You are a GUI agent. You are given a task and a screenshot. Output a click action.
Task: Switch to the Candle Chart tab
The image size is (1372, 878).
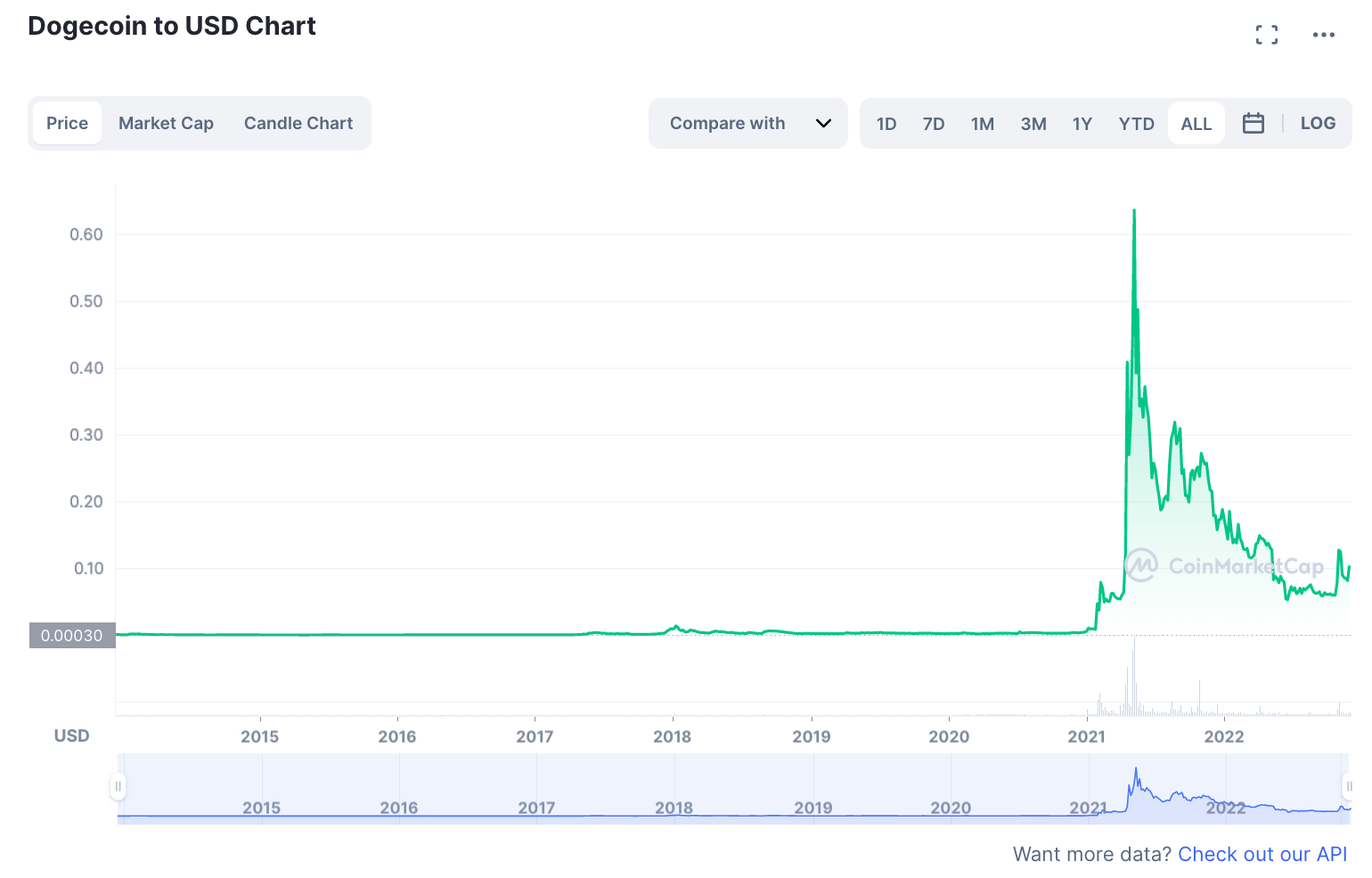tap(298, 124)
